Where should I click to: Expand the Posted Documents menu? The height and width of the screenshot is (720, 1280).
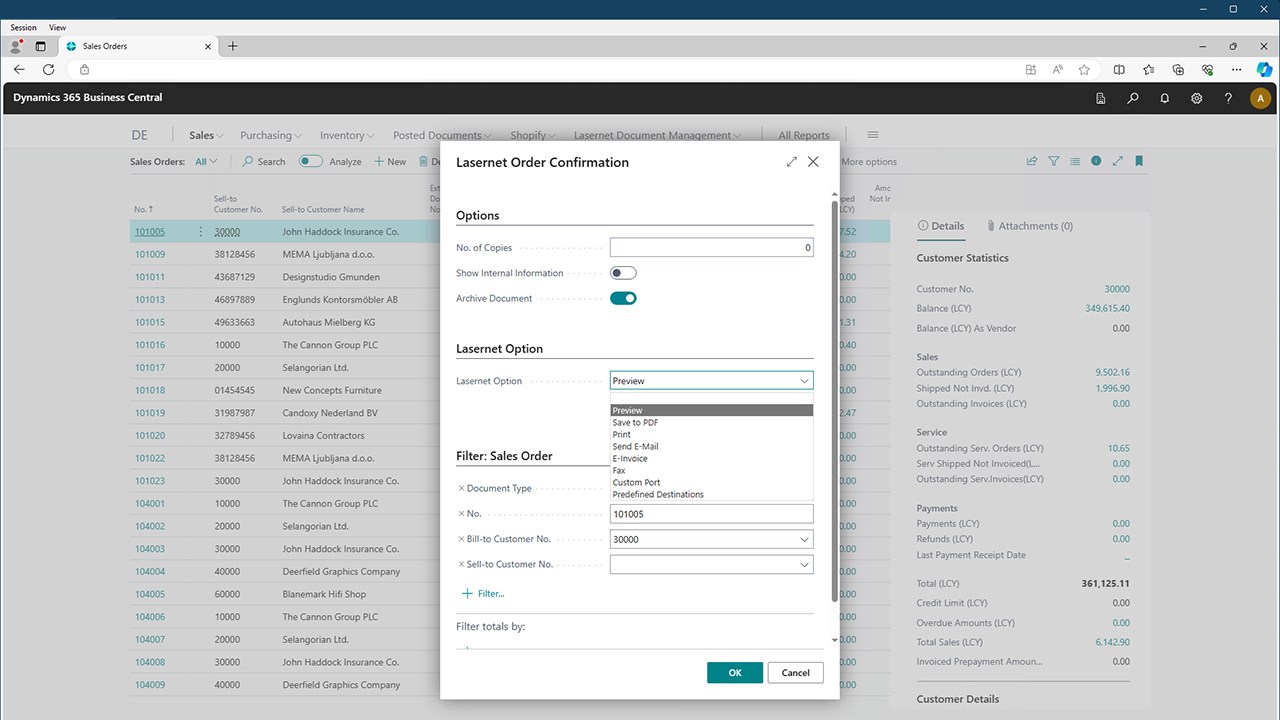coord(443,135)
